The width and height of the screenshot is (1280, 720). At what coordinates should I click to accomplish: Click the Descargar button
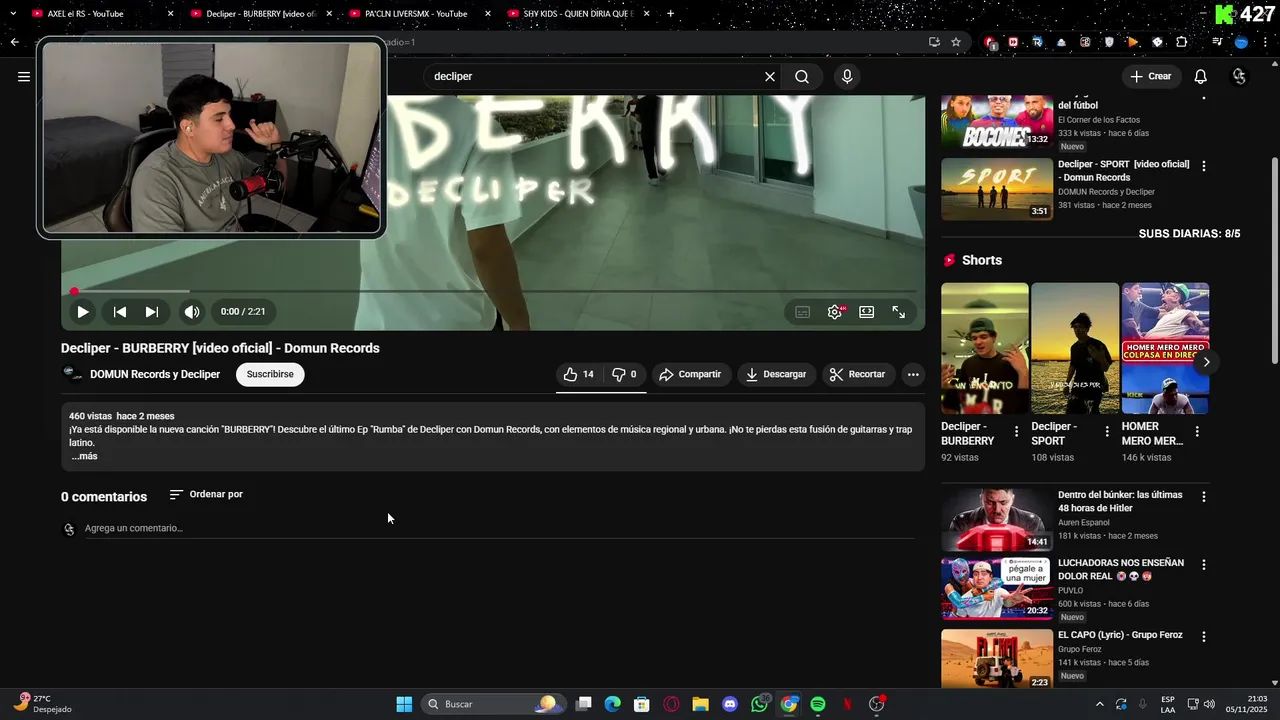tap(777, 374)
